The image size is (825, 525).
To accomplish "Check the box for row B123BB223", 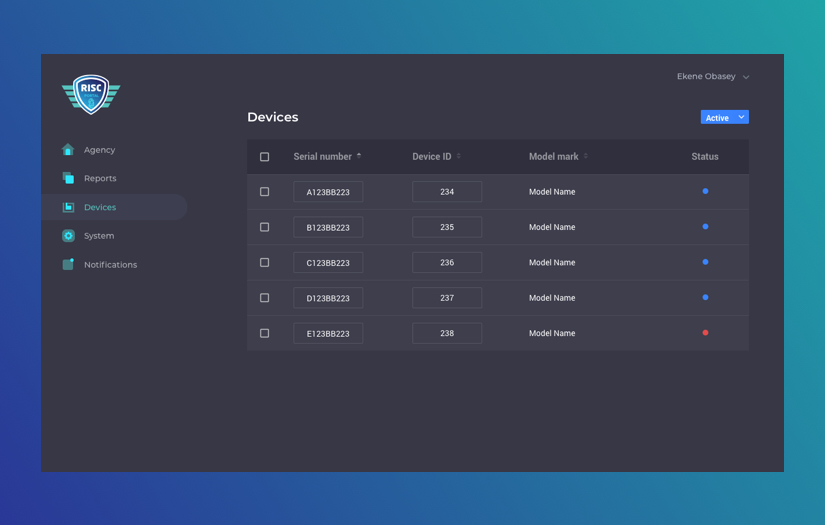I will click(265, 227).
